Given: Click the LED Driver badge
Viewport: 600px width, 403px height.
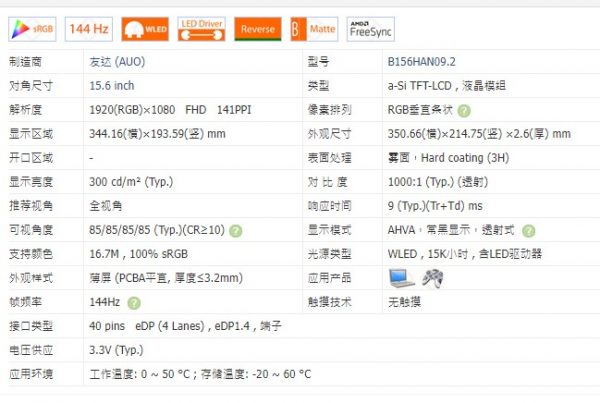Looking at the screenshot, I should [x=202, y=29].
